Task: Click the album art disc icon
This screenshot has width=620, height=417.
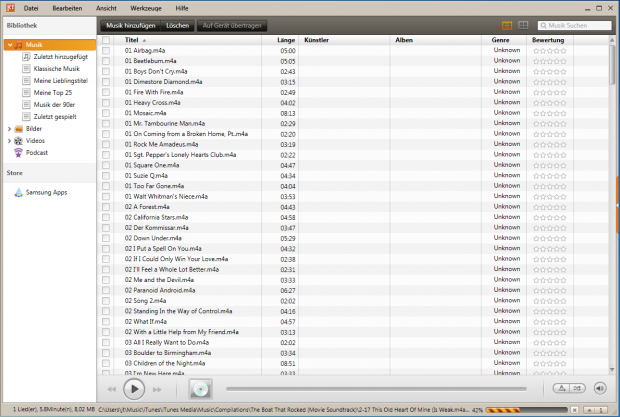Action: (200, 389)
